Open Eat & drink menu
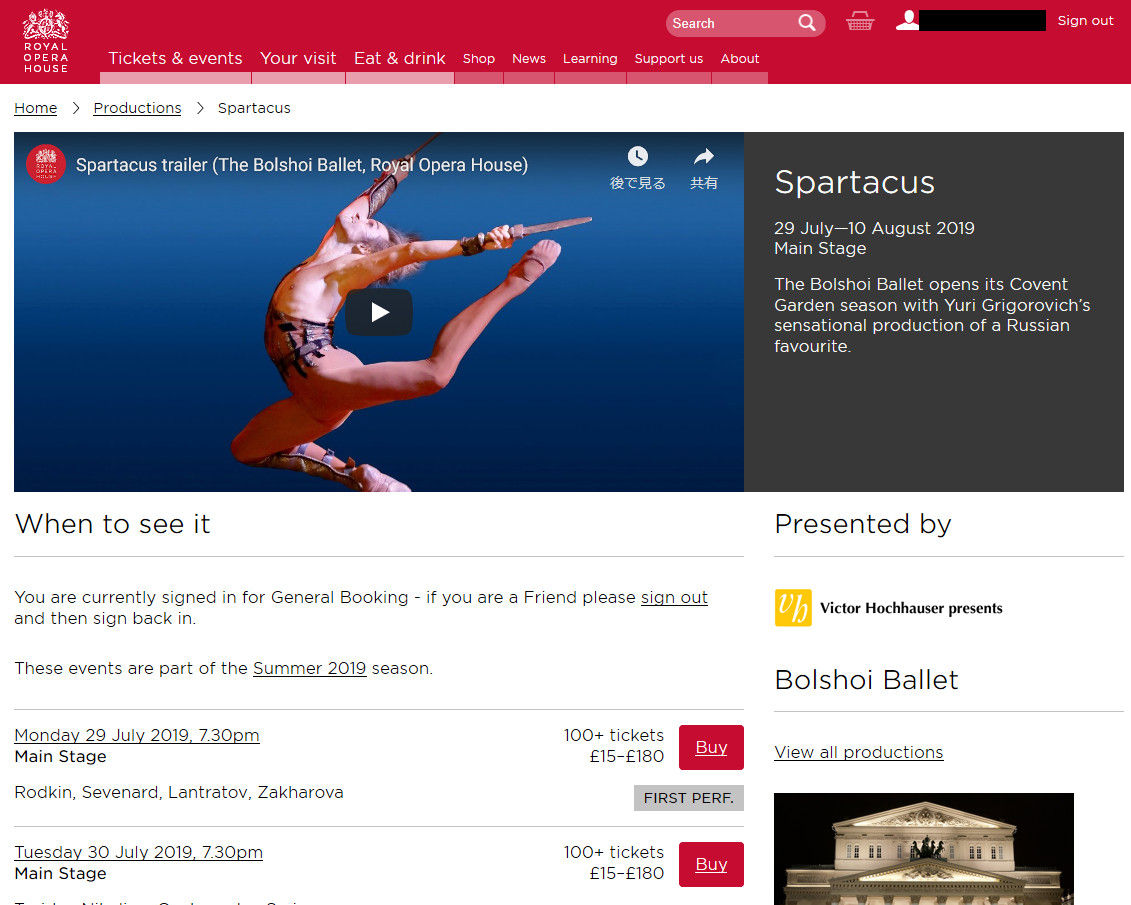This screenshot has width=1131, height=905. tap(400, 58)
